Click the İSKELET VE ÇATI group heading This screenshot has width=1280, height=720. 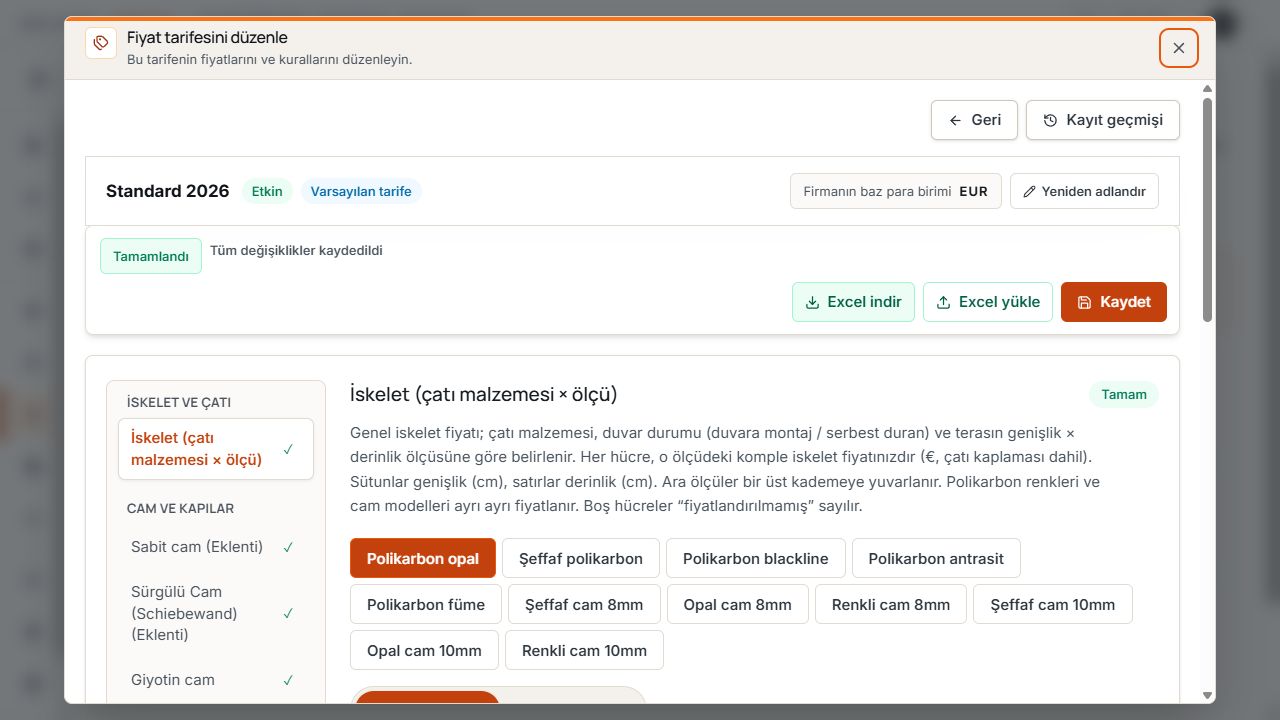(179, 402)
